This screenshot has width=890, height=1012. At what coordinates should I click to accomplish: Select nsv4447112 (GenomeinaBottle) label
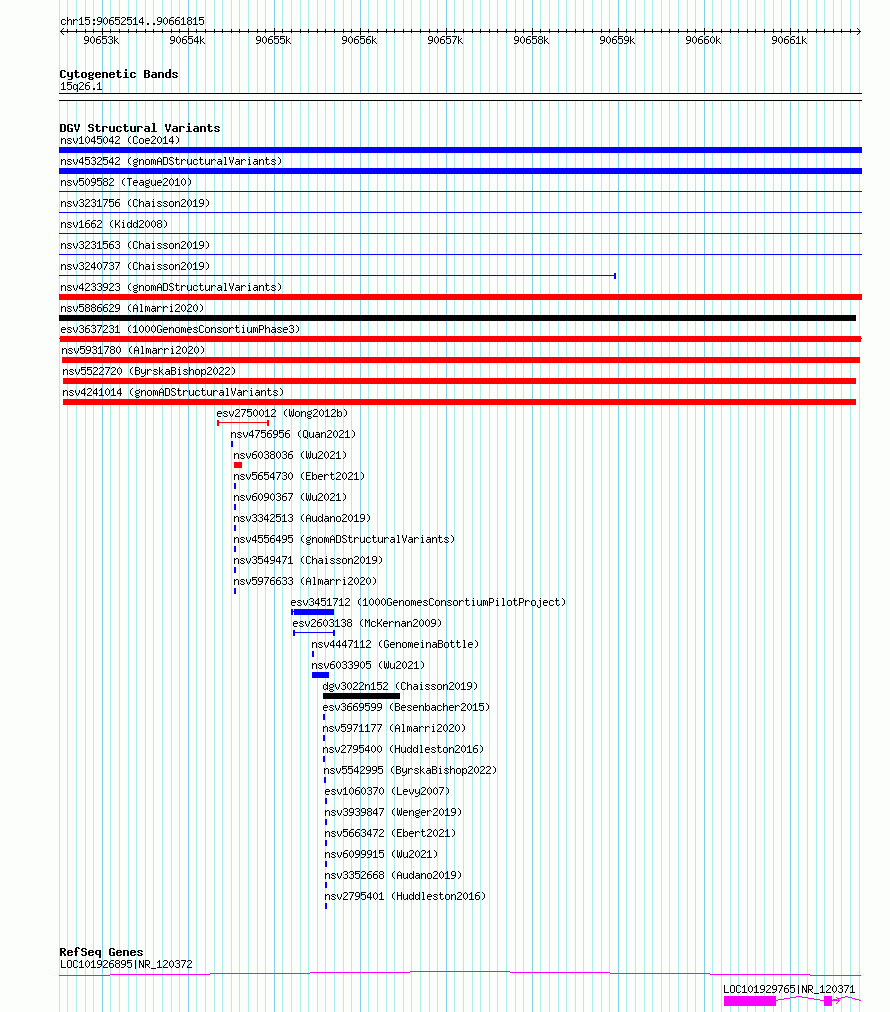click(x=395, y=644)
